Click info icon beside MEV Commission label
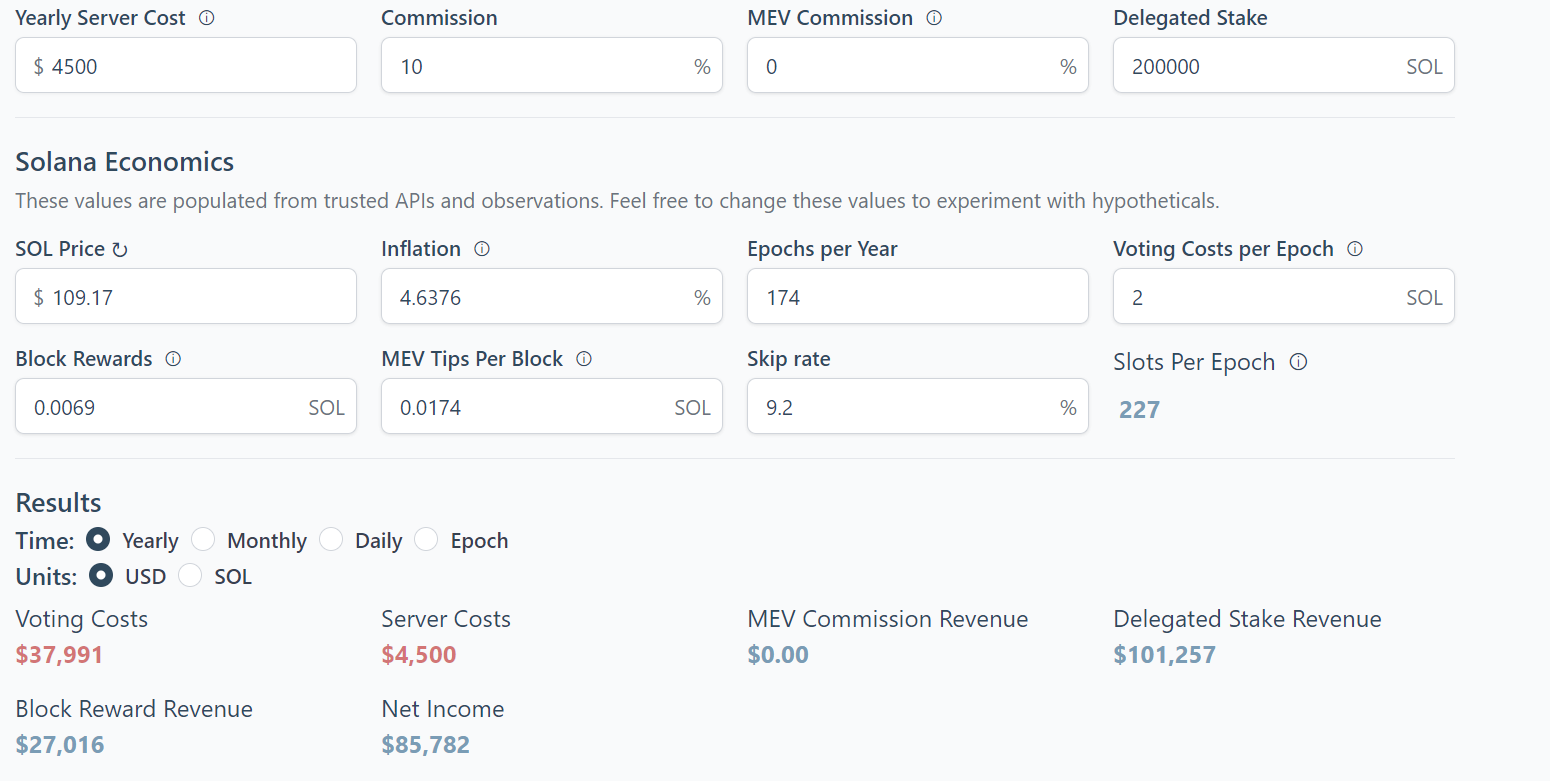1550x781 pixels. [x=934, y=18]
